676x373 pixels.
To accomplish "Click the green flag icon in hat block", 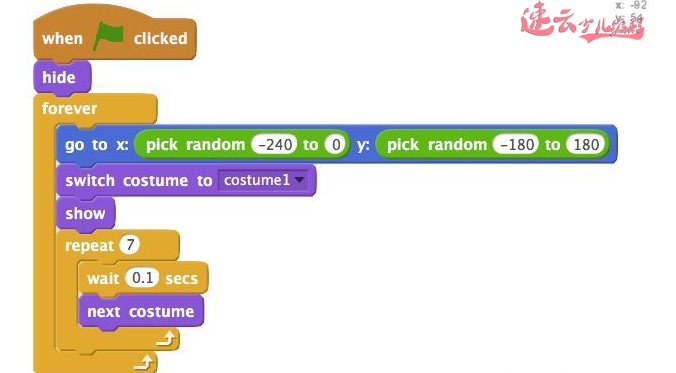I will 109,35.
